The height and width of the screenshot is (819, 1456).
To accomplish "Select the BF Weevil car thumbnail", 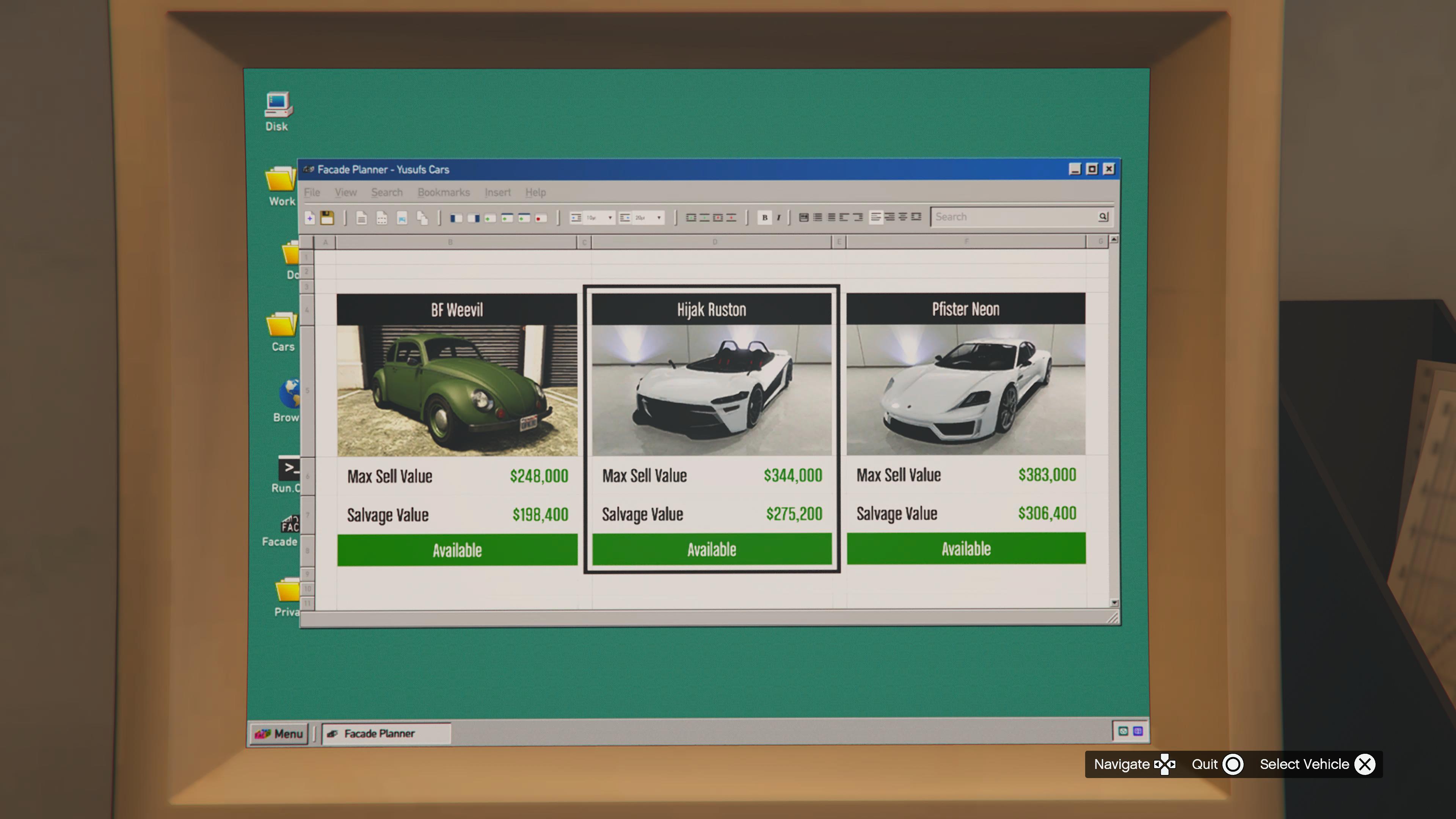I will (x=457, y=390).
